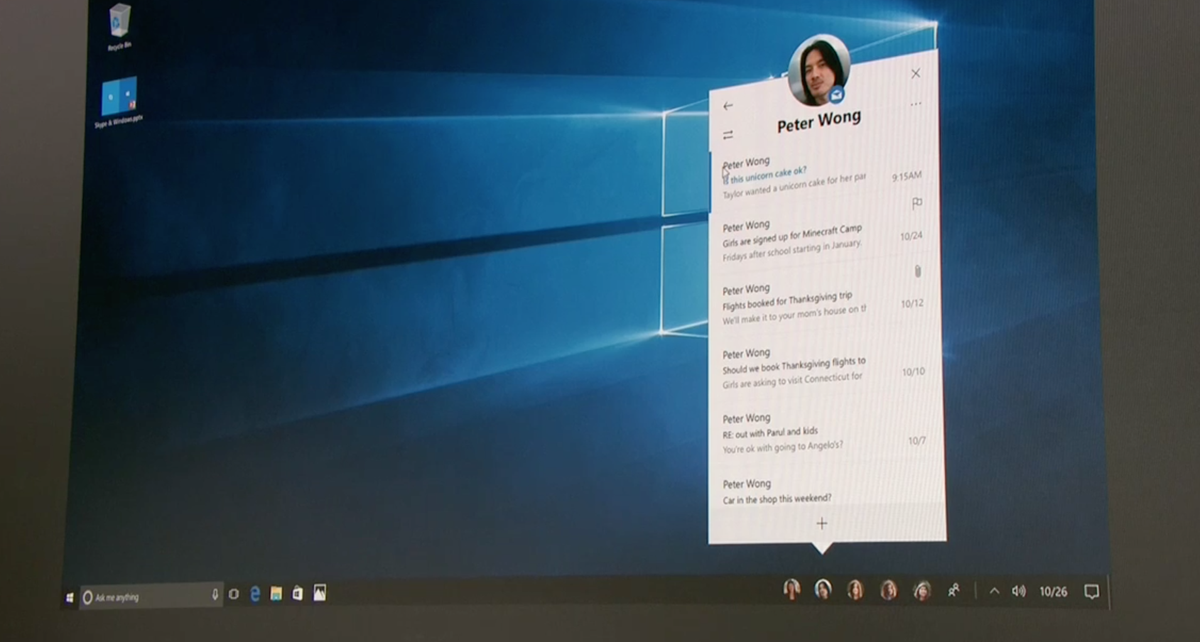Viewport: 1200px width, 642px height.
Task: Expand the hidden icons chevron in the tray
Action: (x=995, y=591)
